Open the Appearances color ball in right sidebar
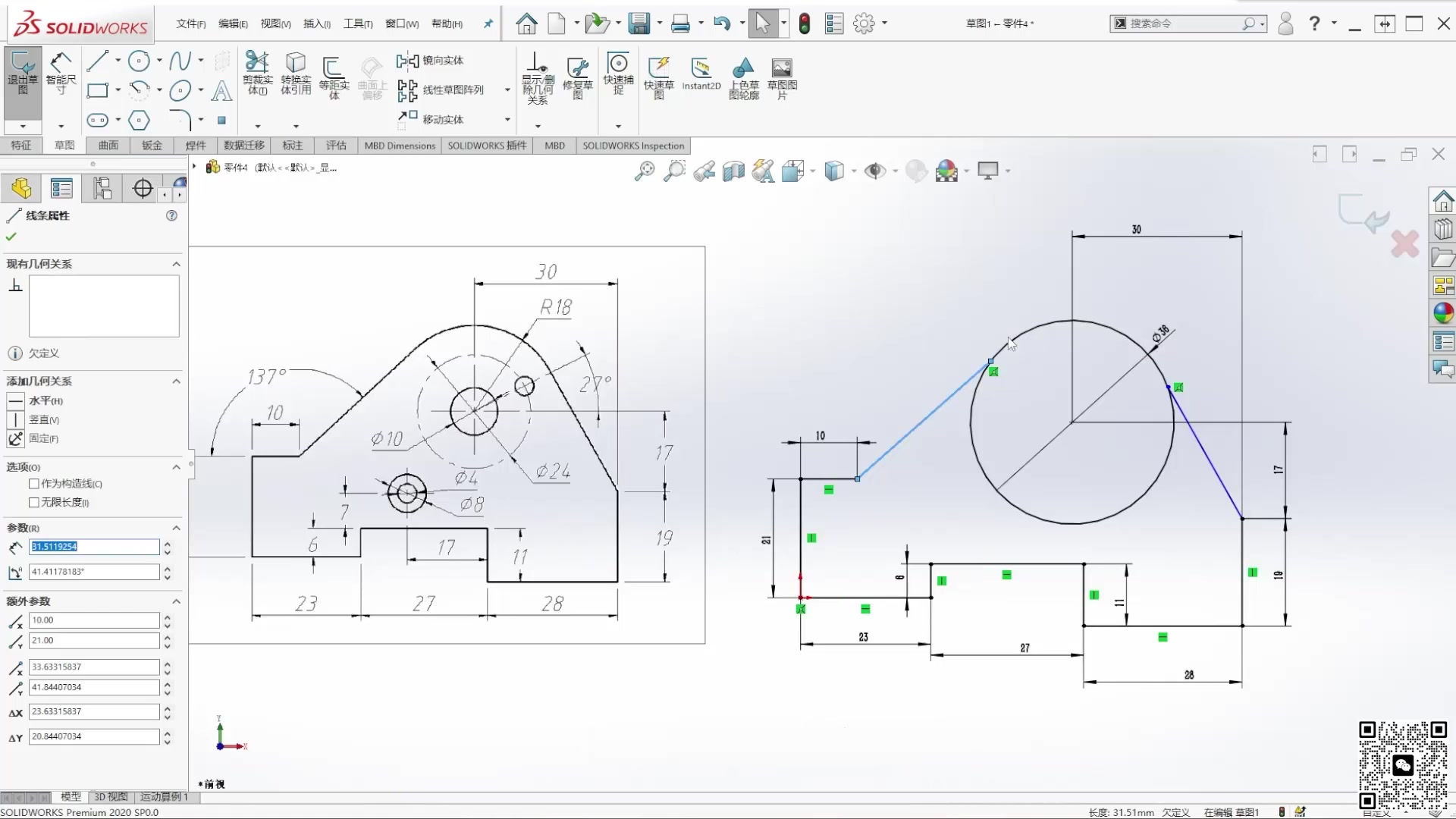Viewport: 1456px width, 819px height. [x=1444, y=312]
